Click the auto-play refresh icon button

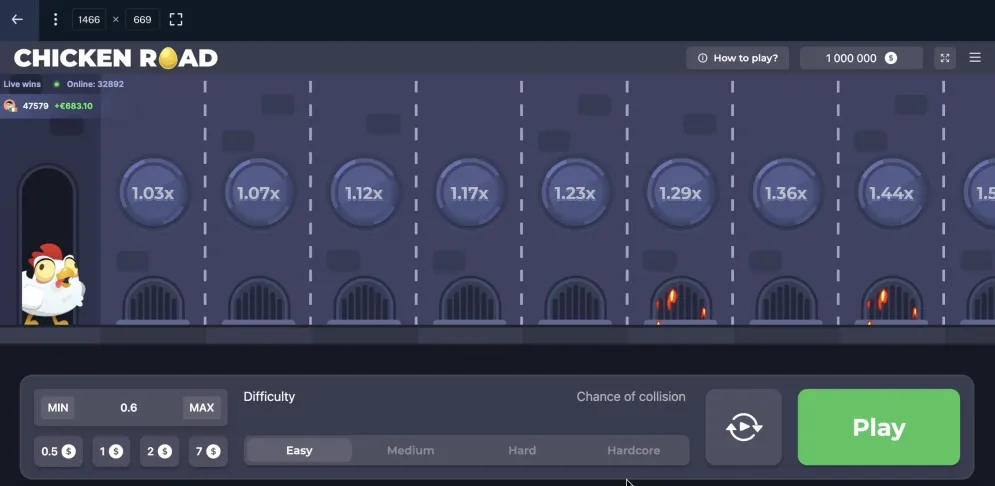click(x=744, y=427)
